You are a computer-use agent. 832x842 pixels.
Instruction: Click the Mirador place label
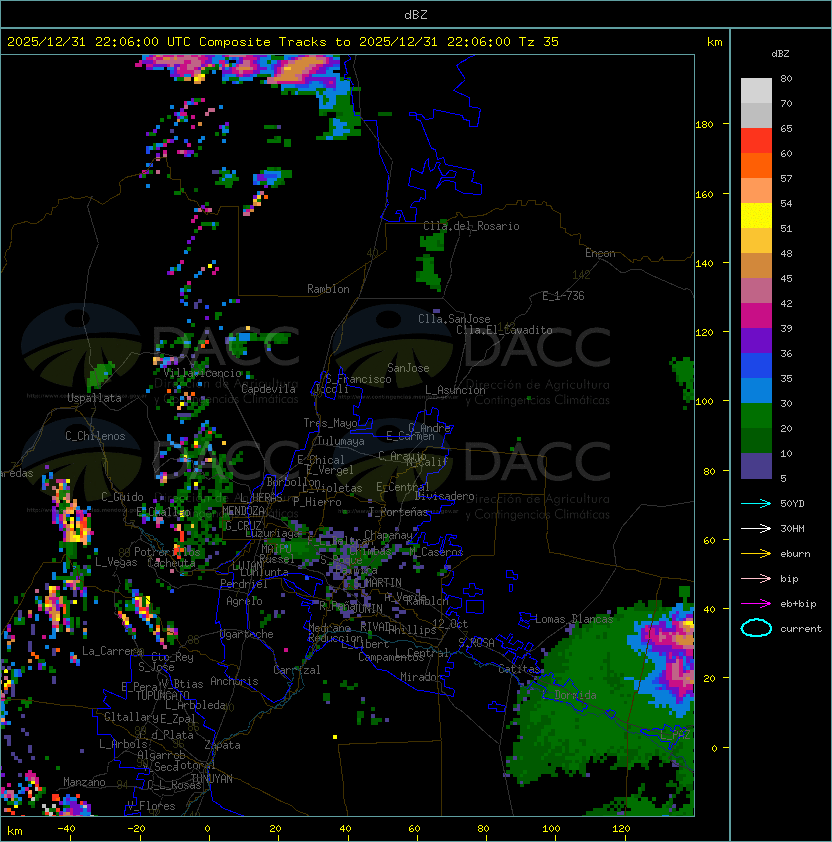click(422, 677)
